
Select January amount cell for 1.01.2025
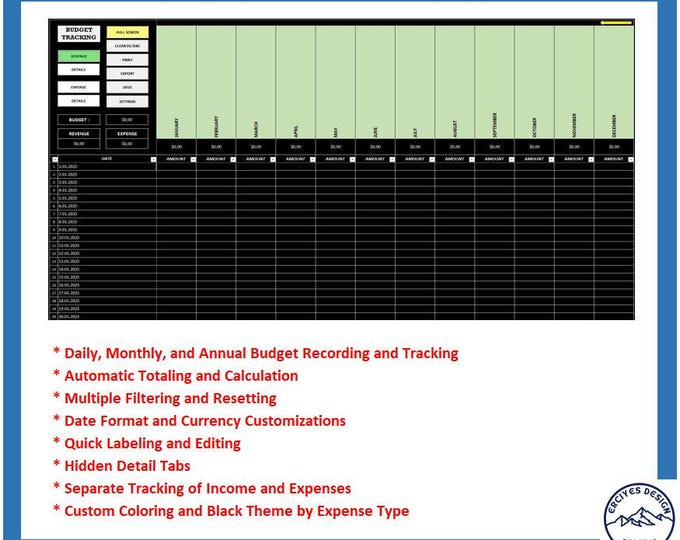(177, 167)
